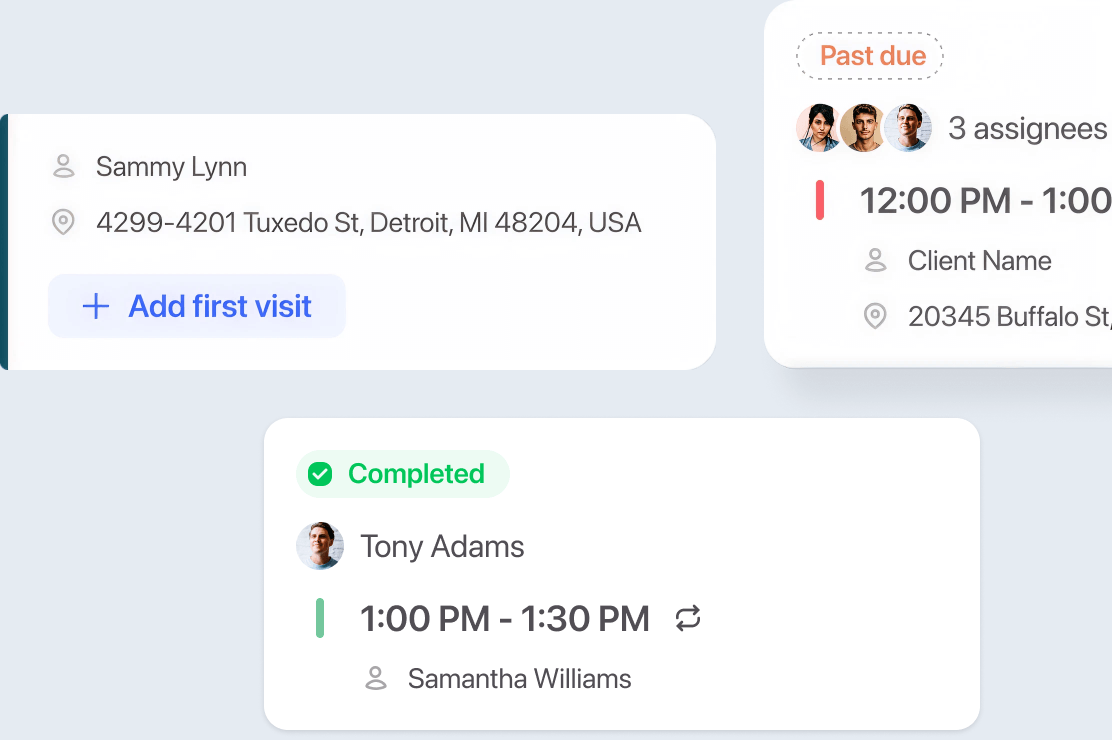Open the 4299-4201 Tuxedo St address
The height and width of the screenshot is (740, 1112).
click(368, 222)
